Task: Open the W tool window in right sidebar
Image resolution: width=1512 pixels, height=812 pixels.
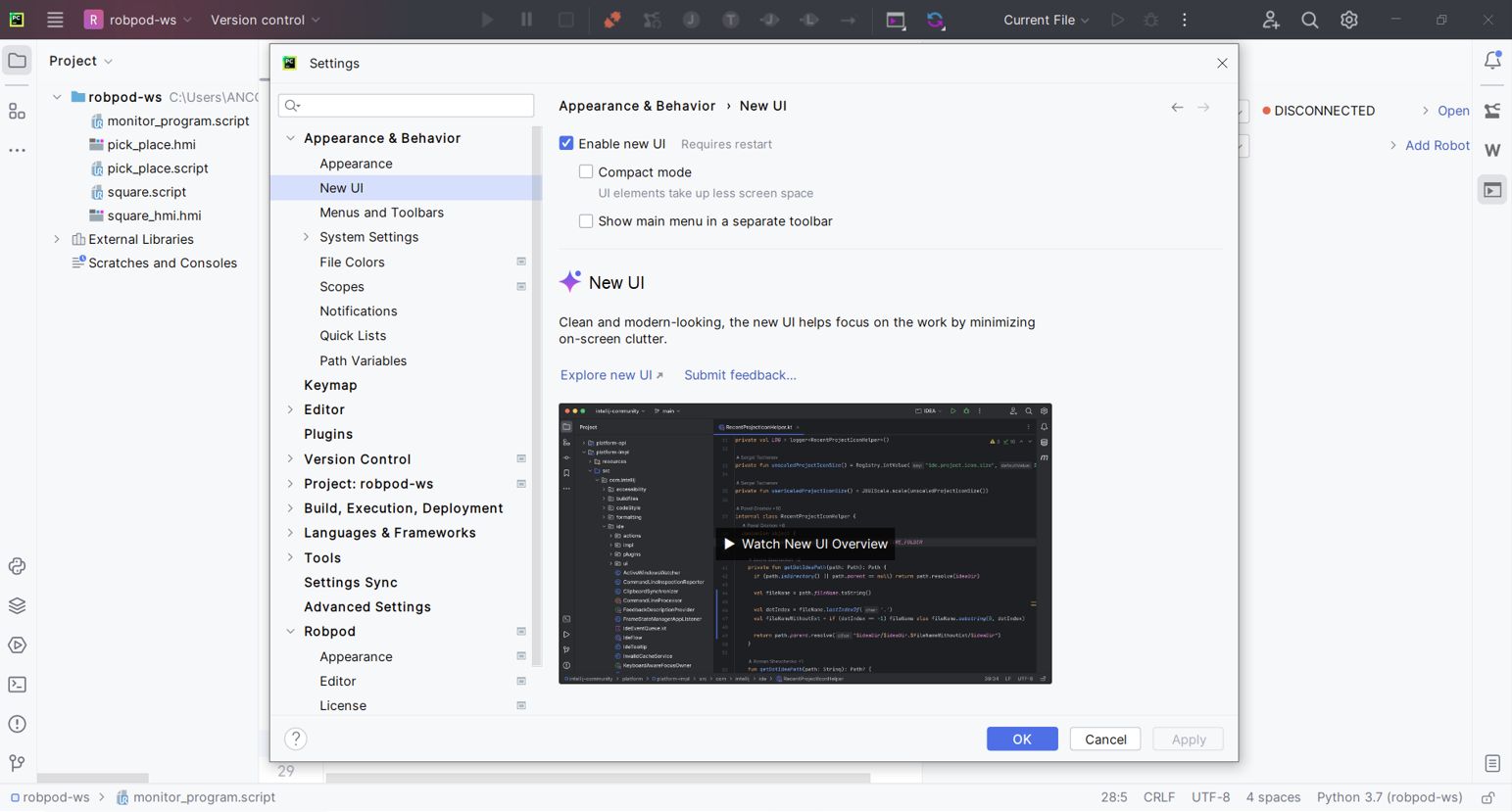Action: click(x=1492, y=150)
